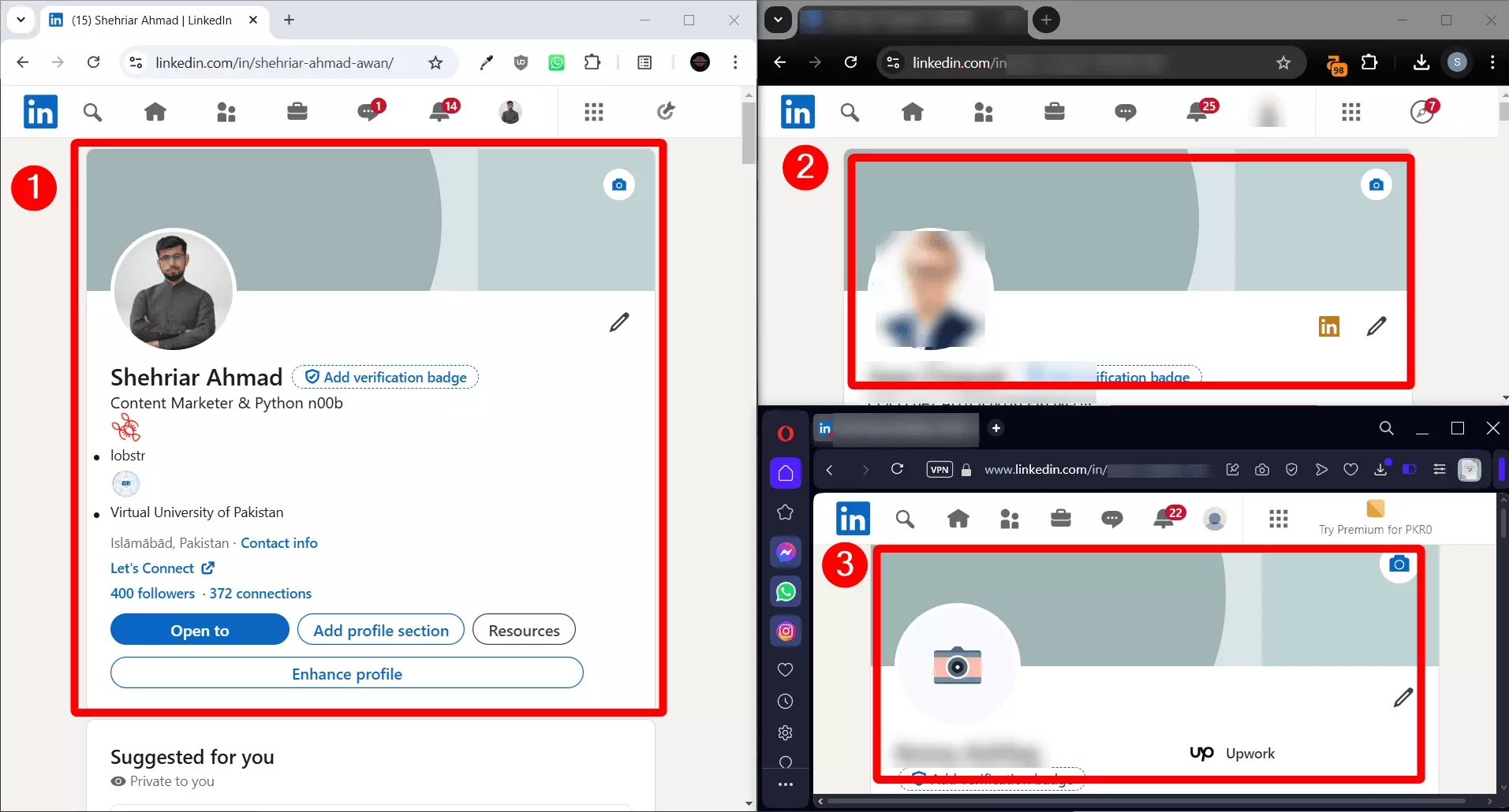Enable the VPN badge in Opera's address bar
Image resolution: width=1509 pixels, height=812 pixels.
click(x=939, y=469)
